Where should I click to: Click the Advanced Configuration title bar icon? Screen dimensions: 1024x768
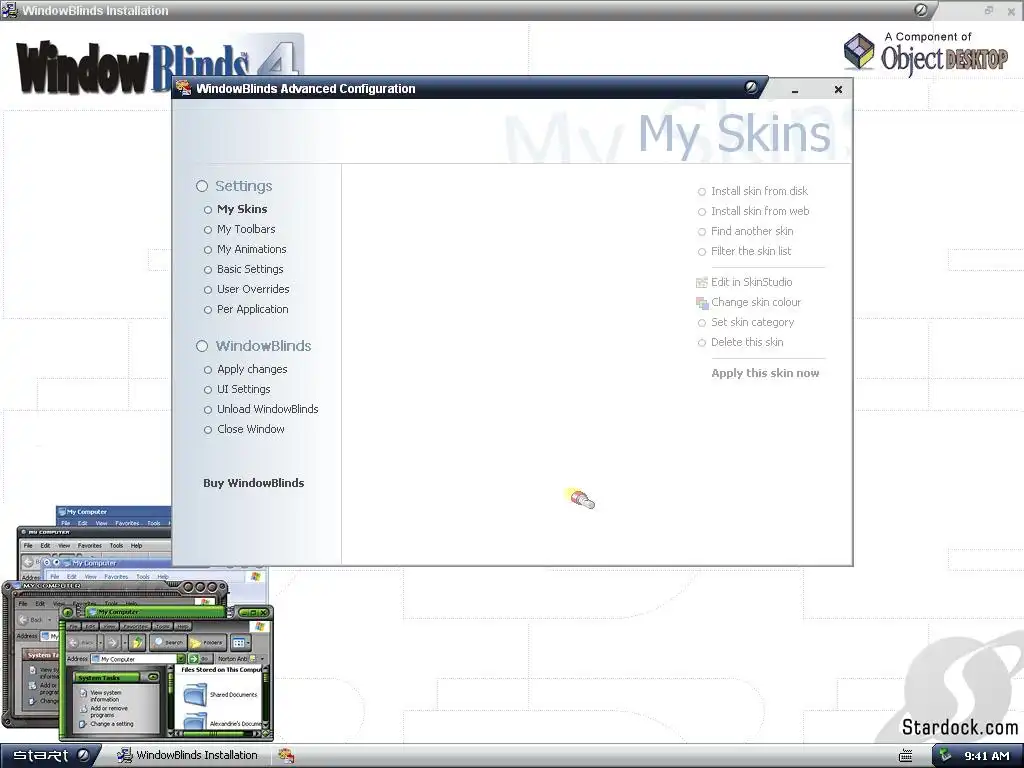(x=184, y=88)
